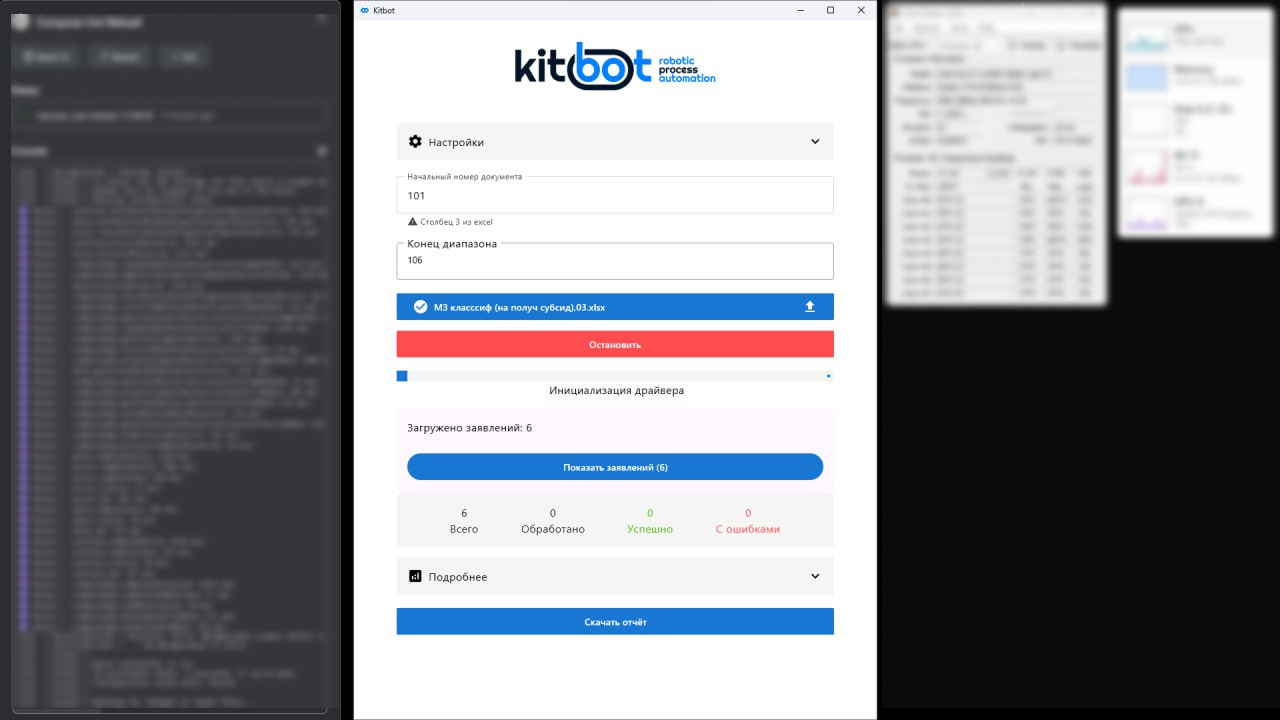Select the text "Загружено заявлений: 6"
Screen dimensions: 1280x720
[x=470, y=428]
